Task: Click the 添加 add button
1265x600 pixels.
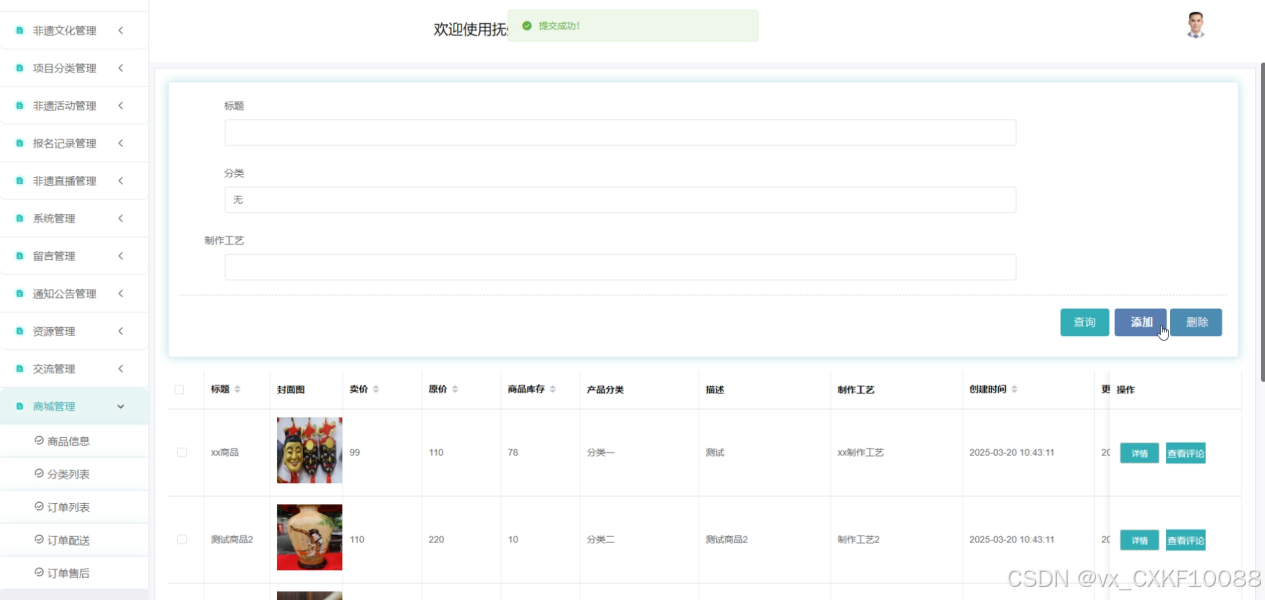Action: 1141,322
